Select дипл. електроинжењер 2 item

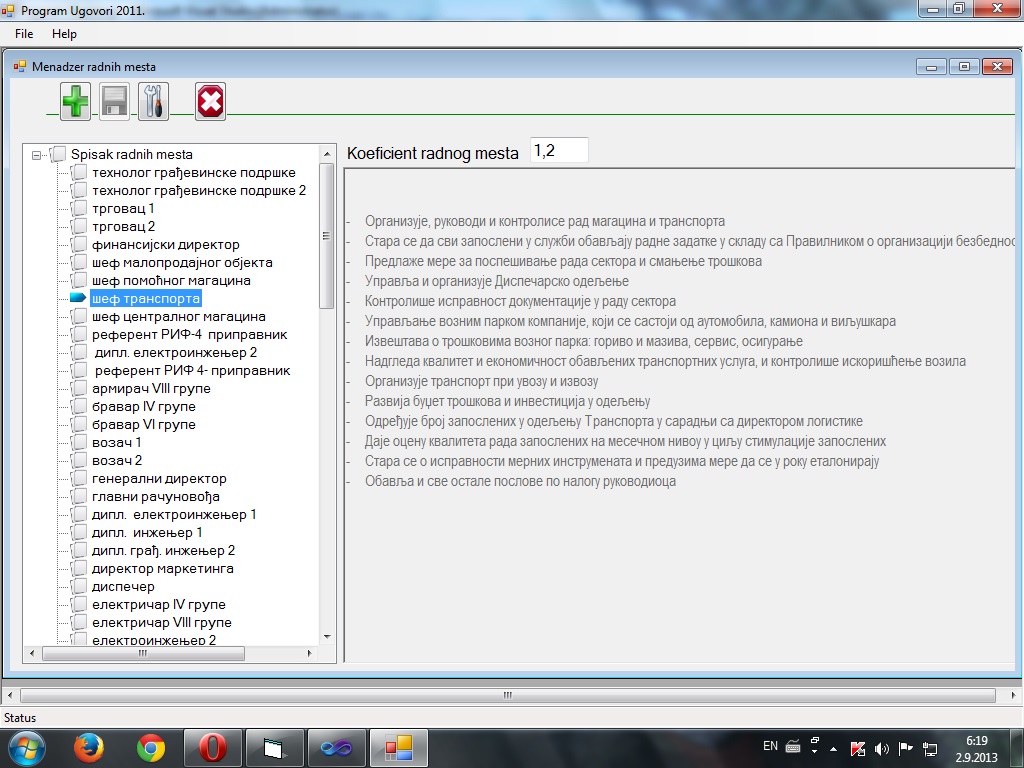[176, 353]
